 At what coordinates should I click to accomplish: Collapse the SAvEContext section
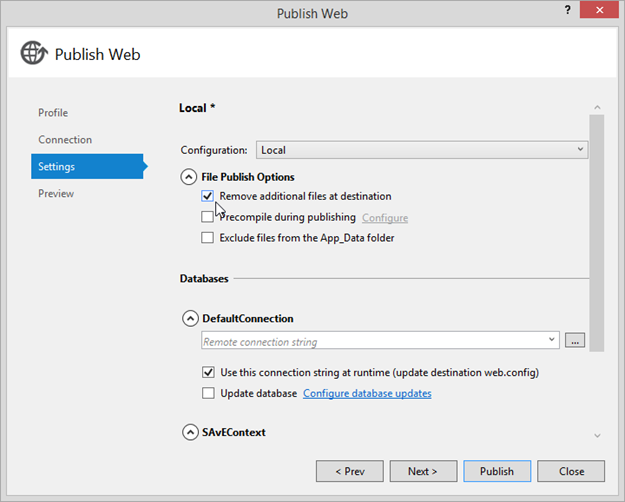tap(189, 433)
